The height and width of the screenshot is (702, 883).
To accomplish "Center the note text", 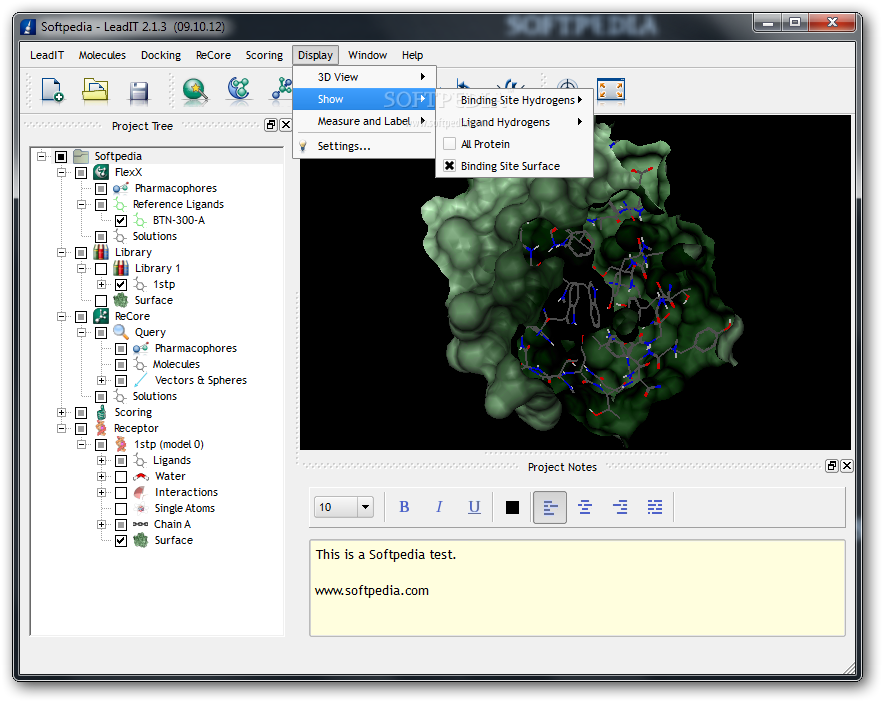I will coord(585,507).
